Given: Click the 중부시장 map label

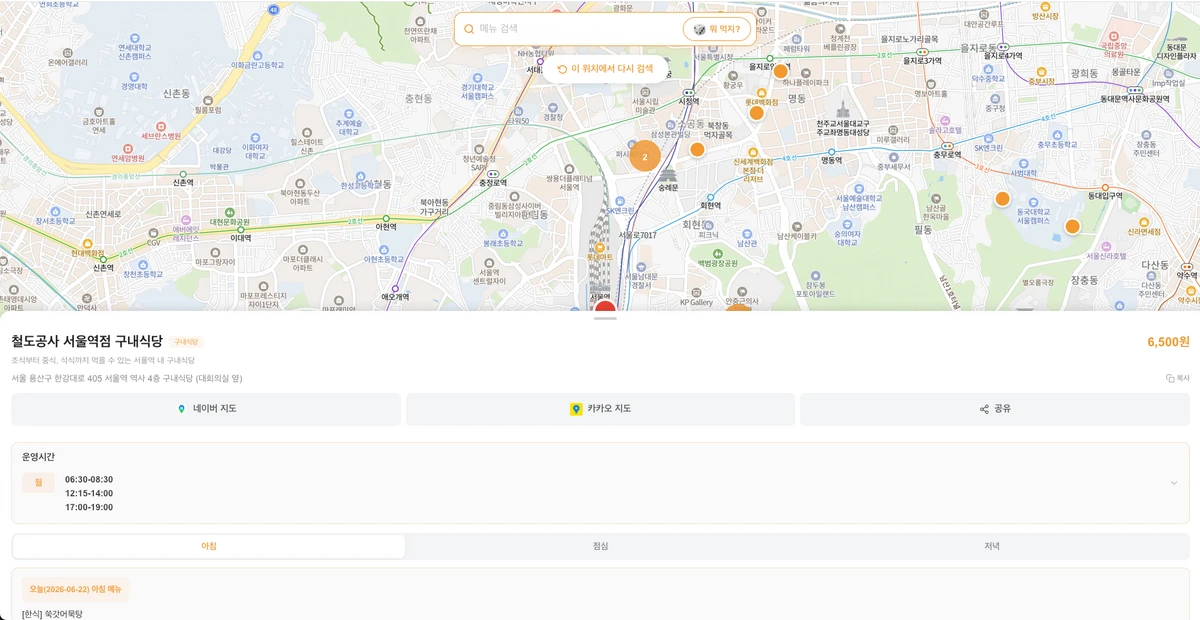Looking at the screenshot, I should pos(1042,82).
